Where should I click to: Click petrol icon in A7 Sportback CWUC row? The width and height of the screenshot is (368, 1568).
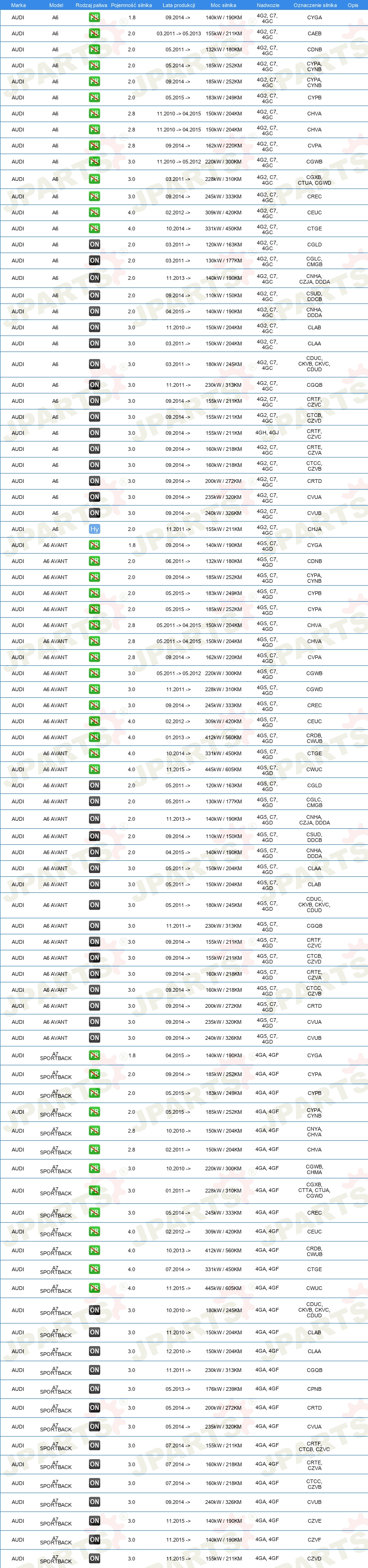(x=94, y=1288)
